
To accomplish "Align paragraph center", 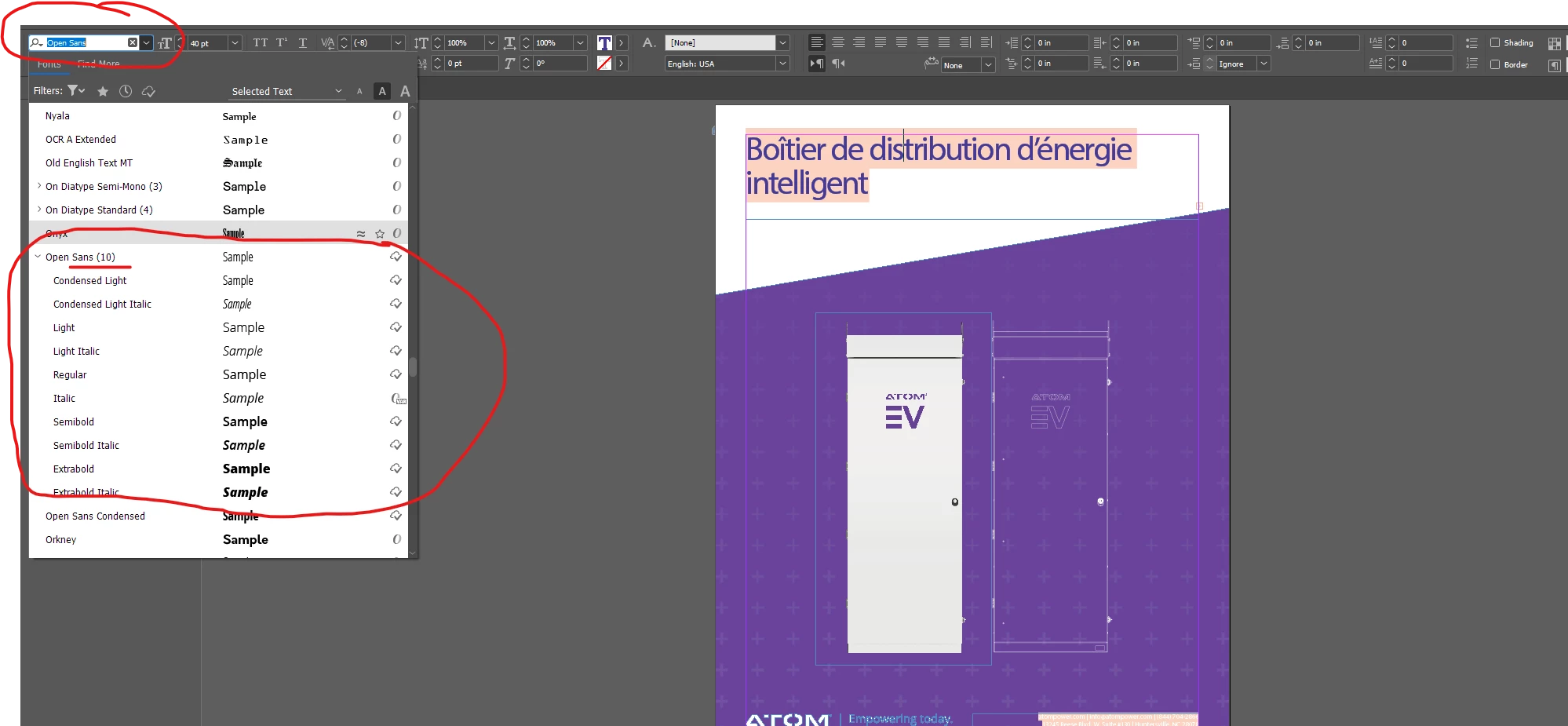I will click(838, 42).
